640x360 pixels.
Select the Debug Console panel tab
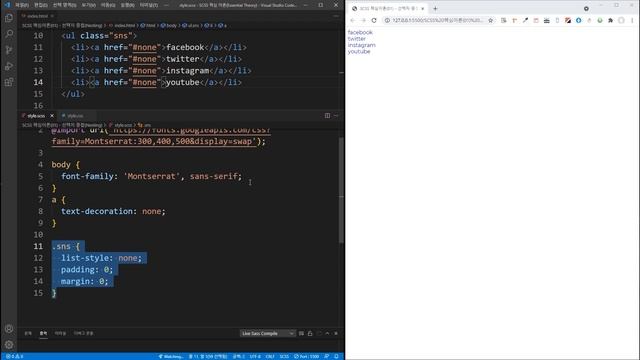coord(83,333)
